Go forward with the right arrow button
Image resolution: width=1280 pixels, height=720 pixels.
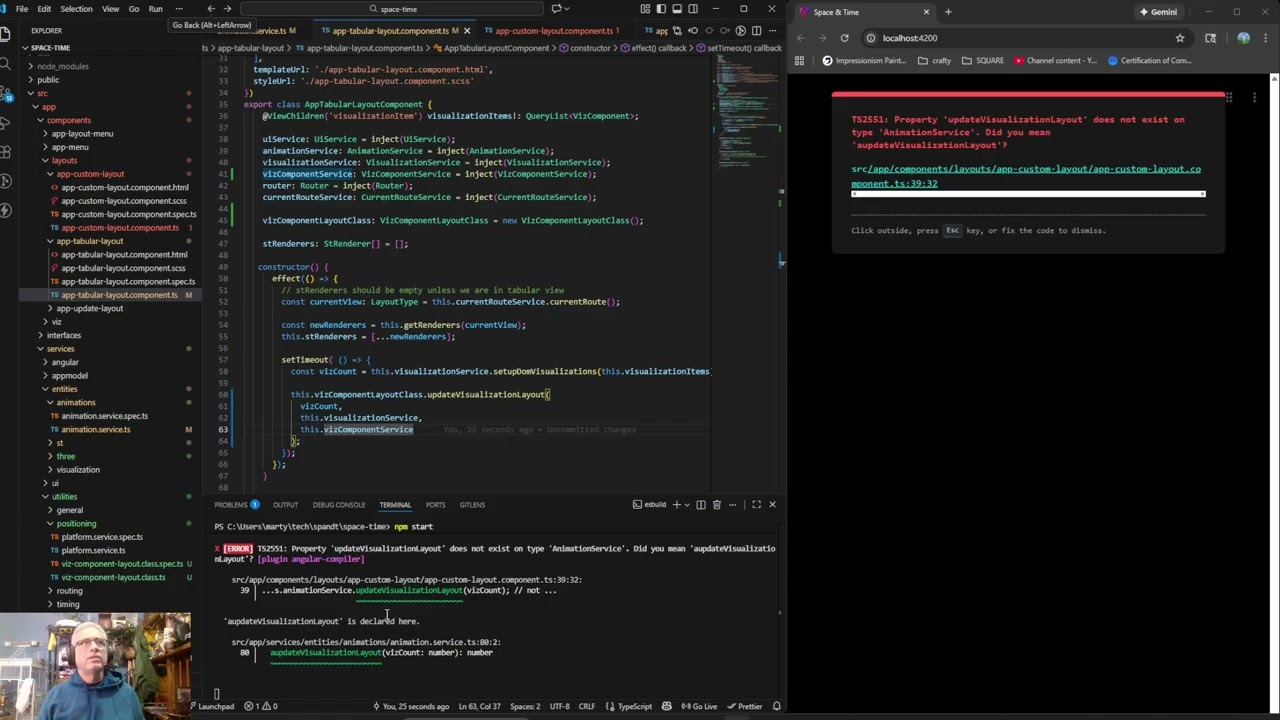coord(227,9)
